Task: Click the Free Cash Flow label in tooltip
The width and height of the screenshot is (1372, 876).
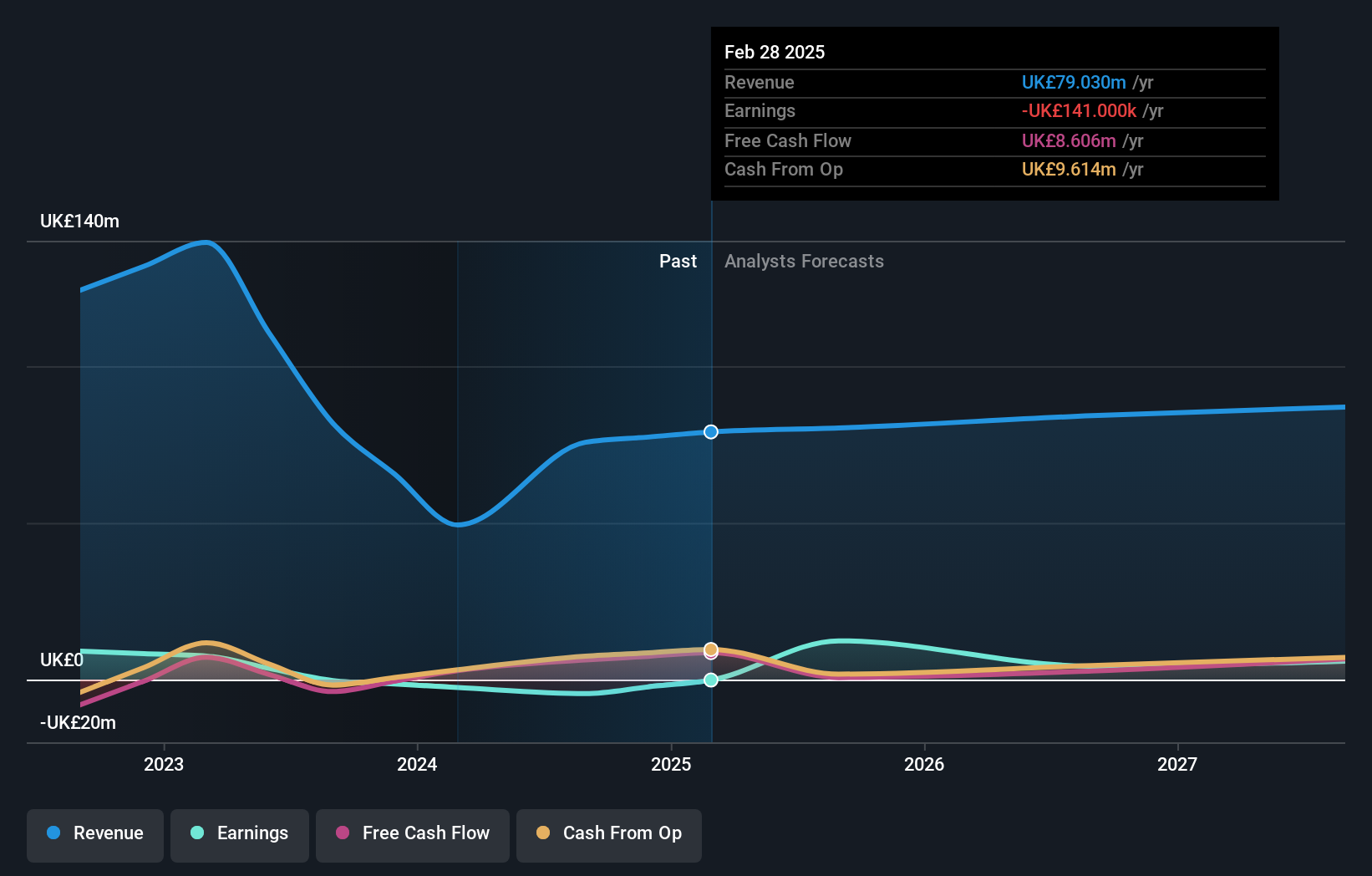Action: (788, 141)
